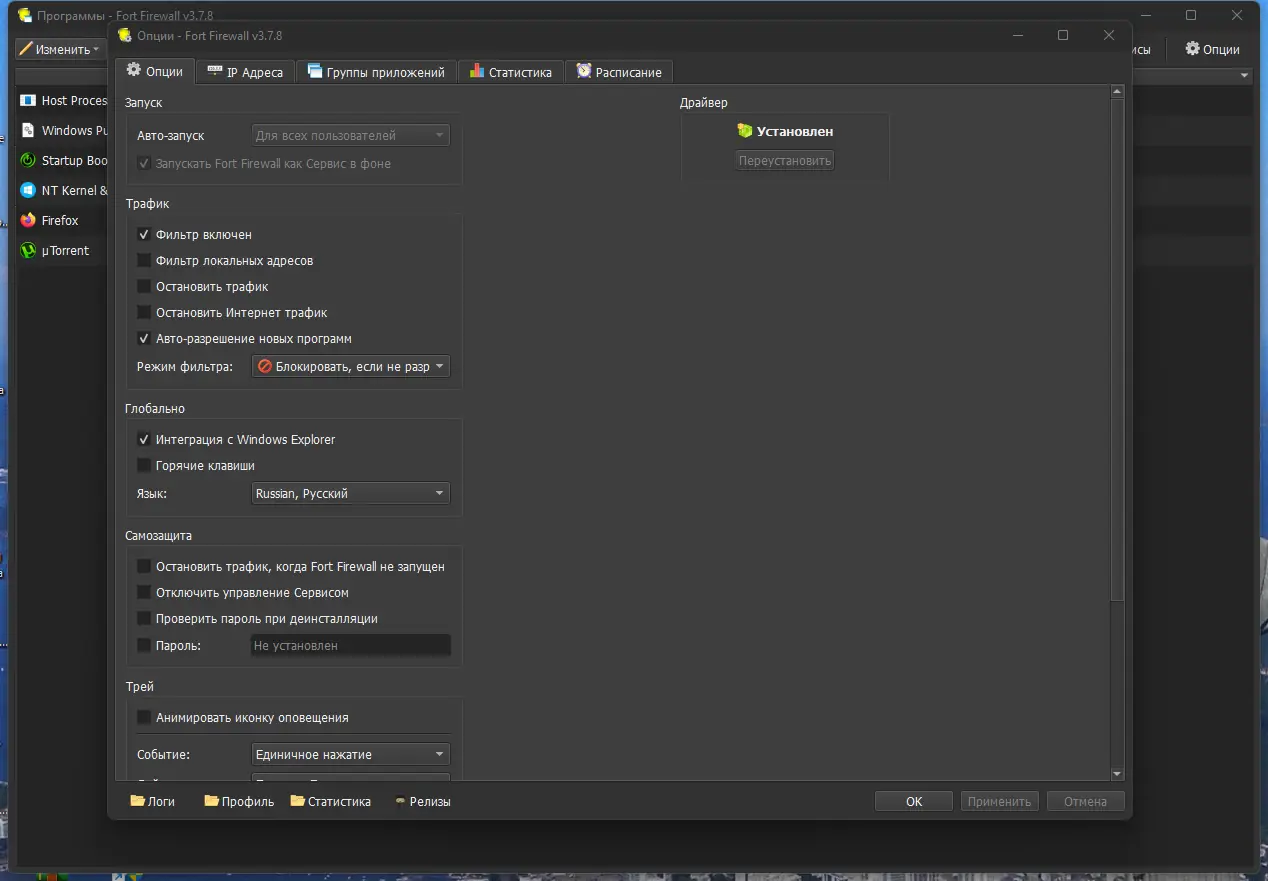1268x881 pixels.
Task: Open the Авто-запуск dropdown
Action: tap(350, 135)
